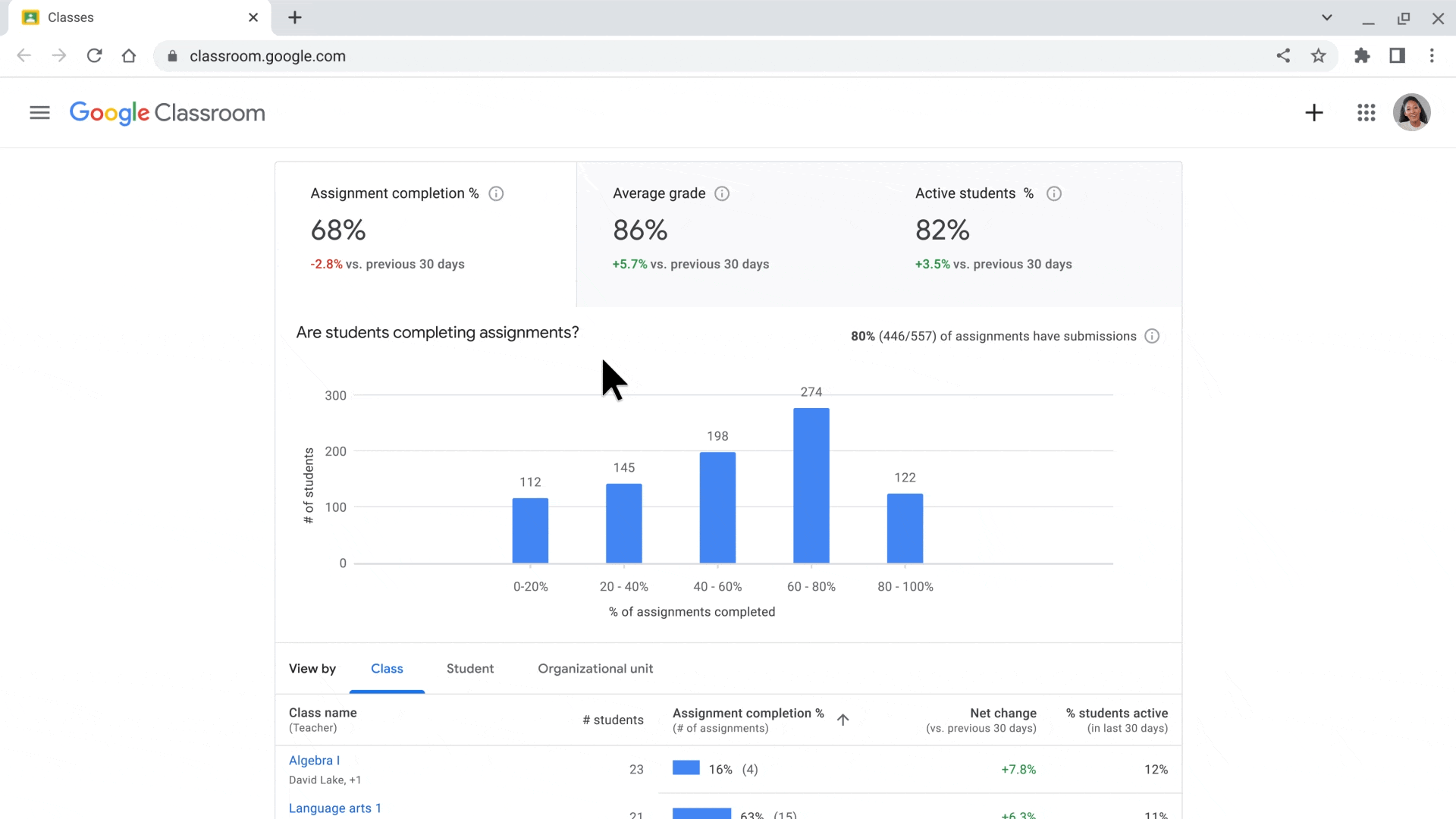Click the Google apps grid icon
The height and width of the screenshot is (819, 1456).
(x=1366, y=112)
